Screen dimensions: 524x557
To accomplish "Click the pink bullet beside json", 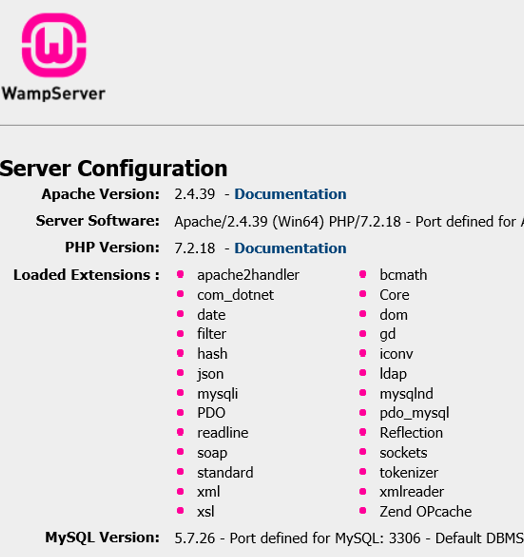I will tap(180, 373).
